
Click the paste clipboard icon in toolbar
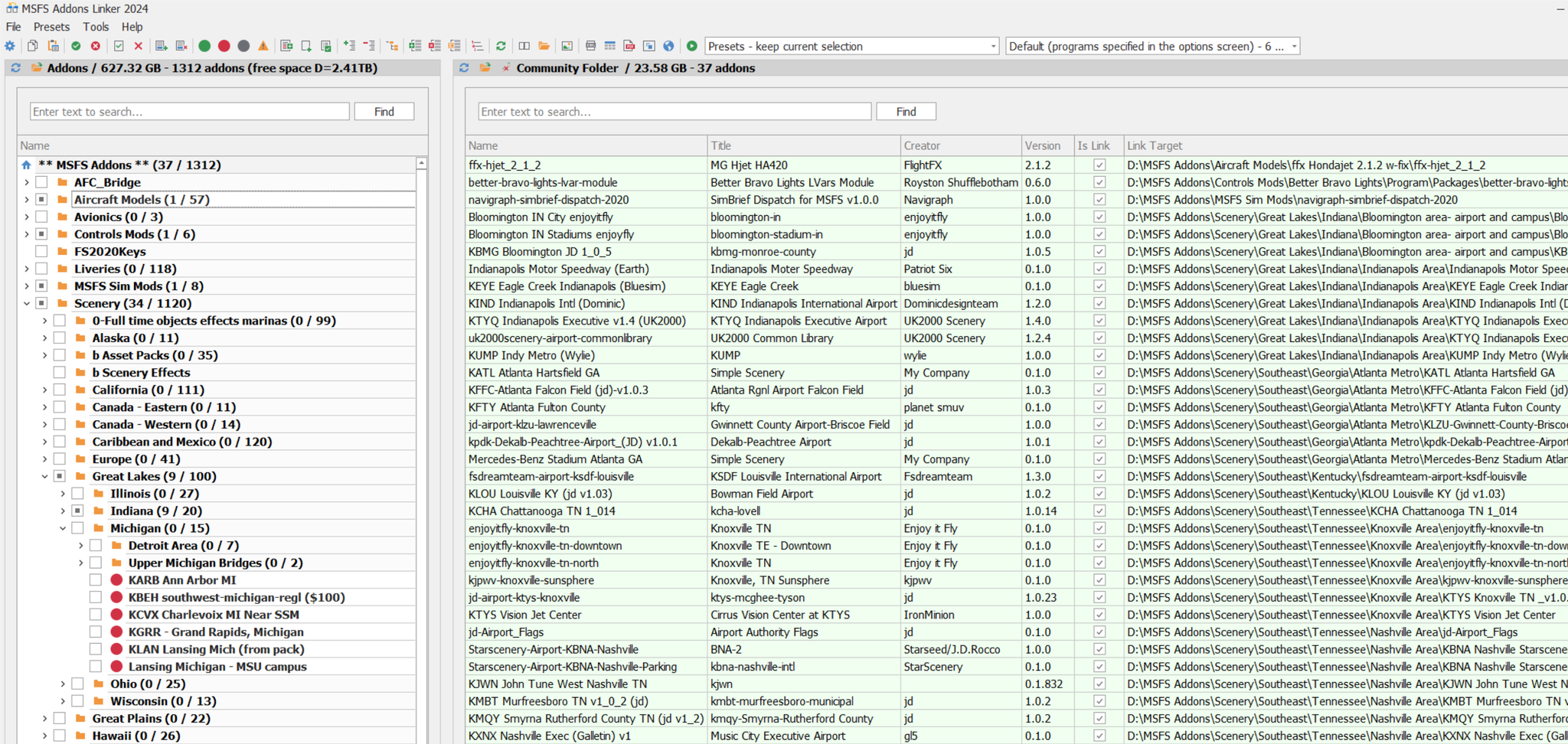tap(53, 46)
